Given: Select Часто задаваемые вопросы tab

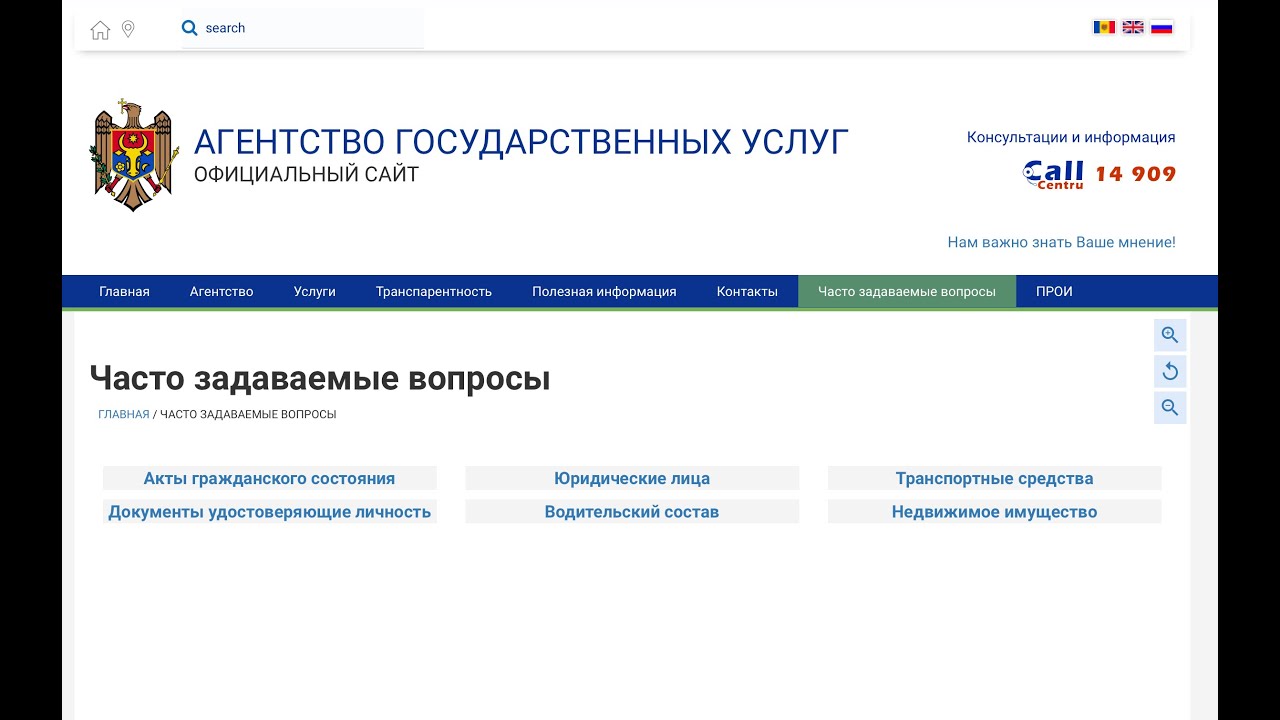Looking at the screenshot, I should 907,292.
